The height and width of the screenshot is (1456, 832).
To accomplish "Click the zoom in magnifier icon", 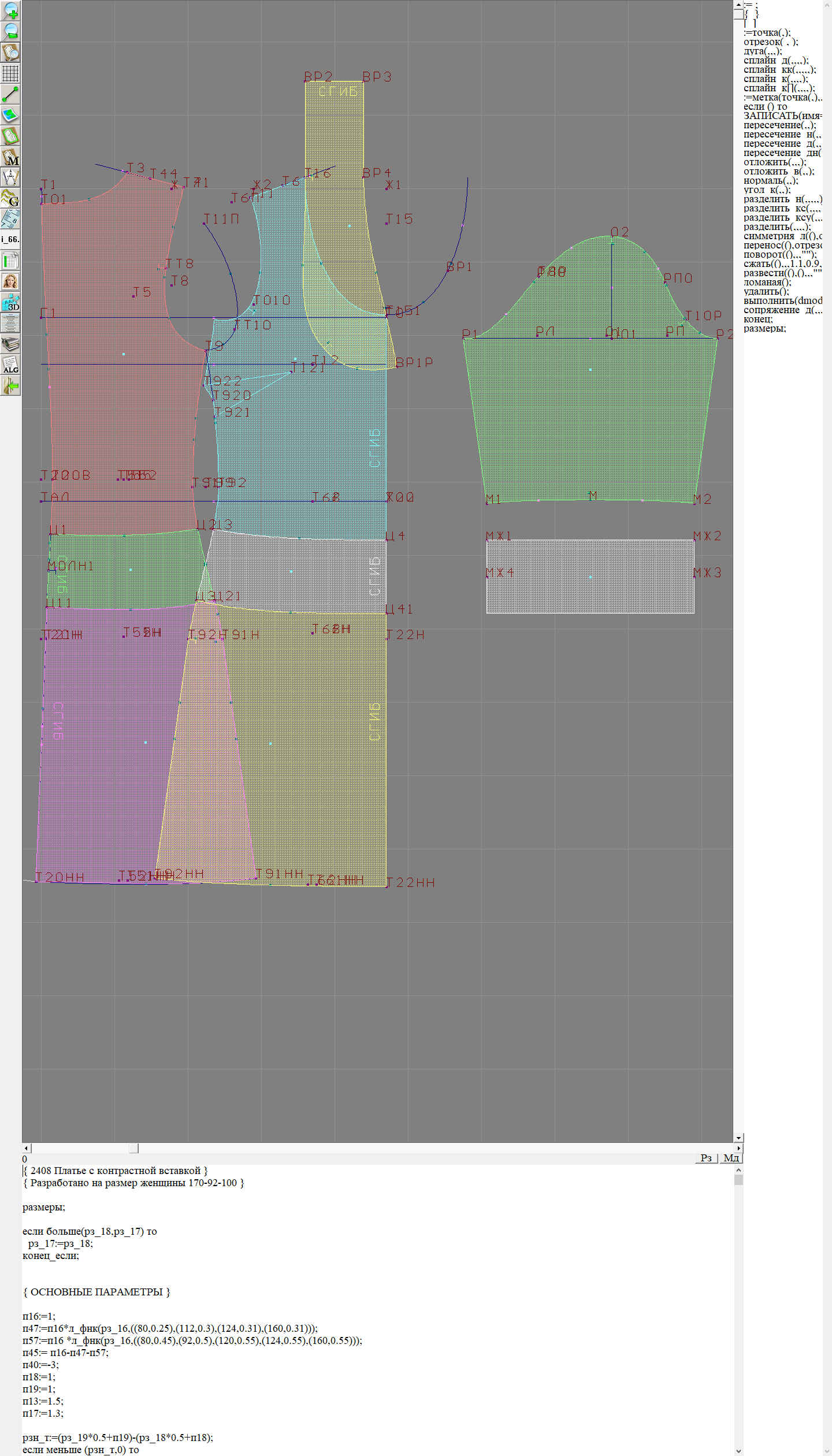I will point(10,10).
